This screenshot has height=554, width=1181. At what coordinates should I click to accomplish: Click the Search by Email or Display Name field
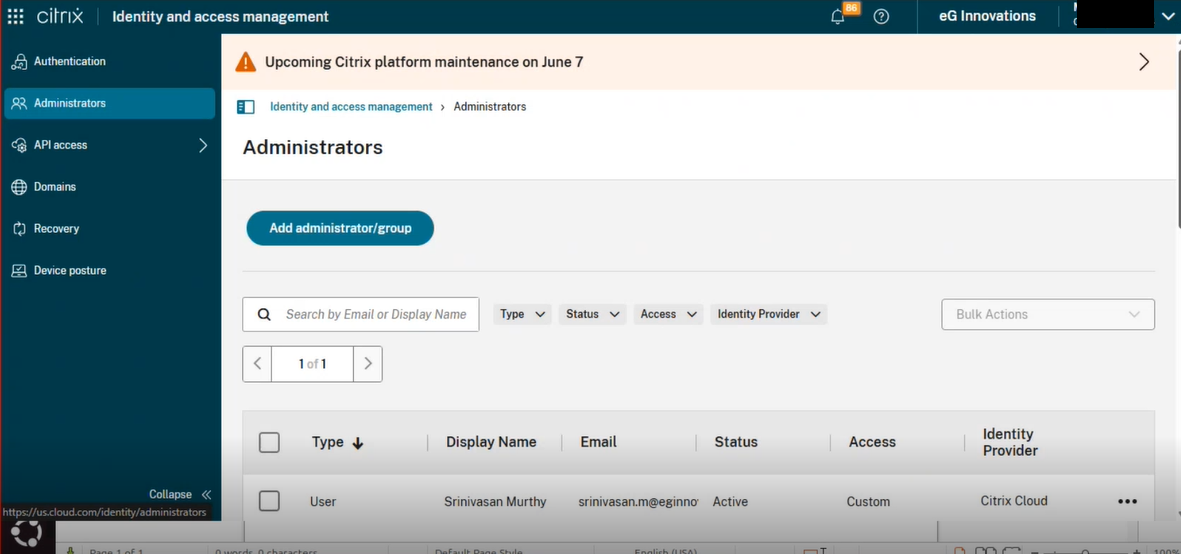pyautogui.click(x=376, y=314)
